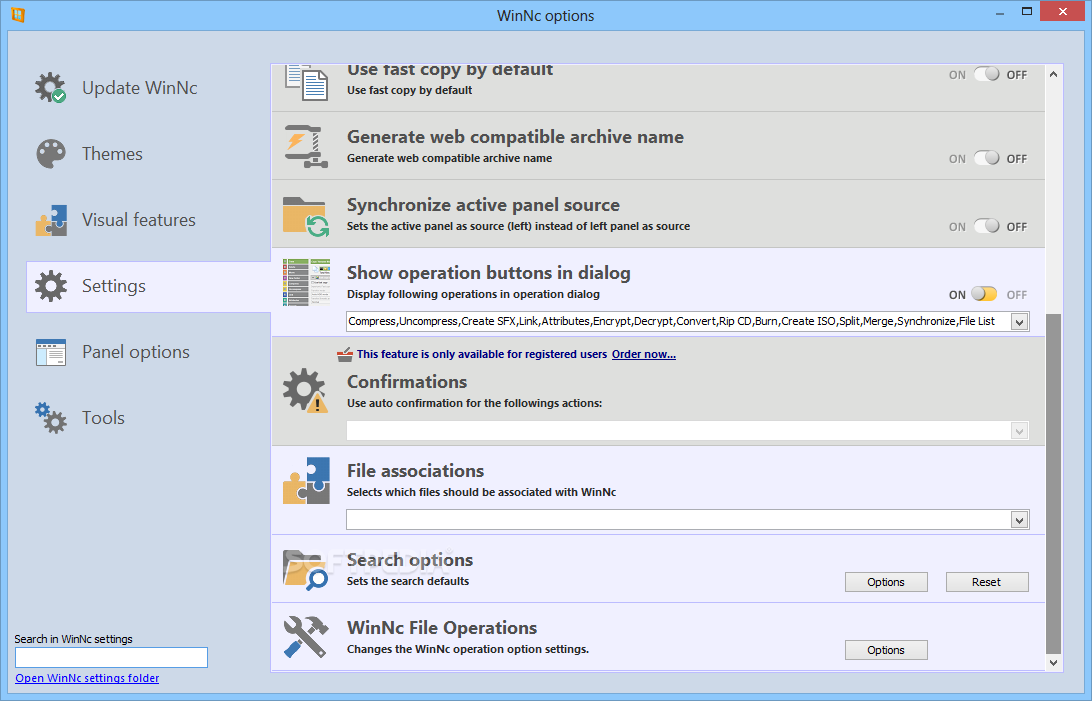1092x701 pixels.
Task: Open the Confirmations actions dropdown
Action: (x=1020, y=431)
